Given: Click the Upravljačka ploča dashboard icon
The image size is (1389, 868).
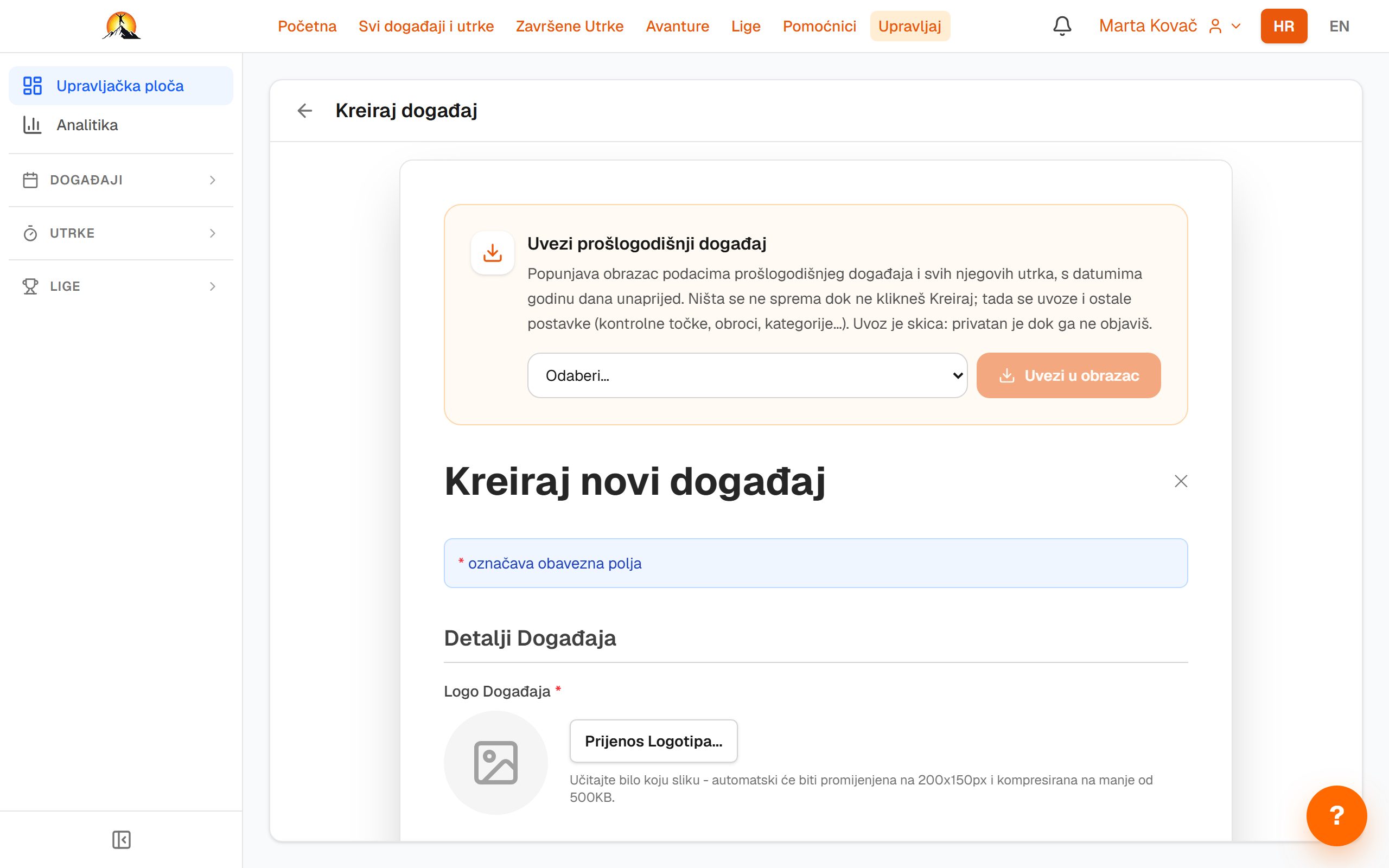Looking at the screenshot, I should point(32,86).
